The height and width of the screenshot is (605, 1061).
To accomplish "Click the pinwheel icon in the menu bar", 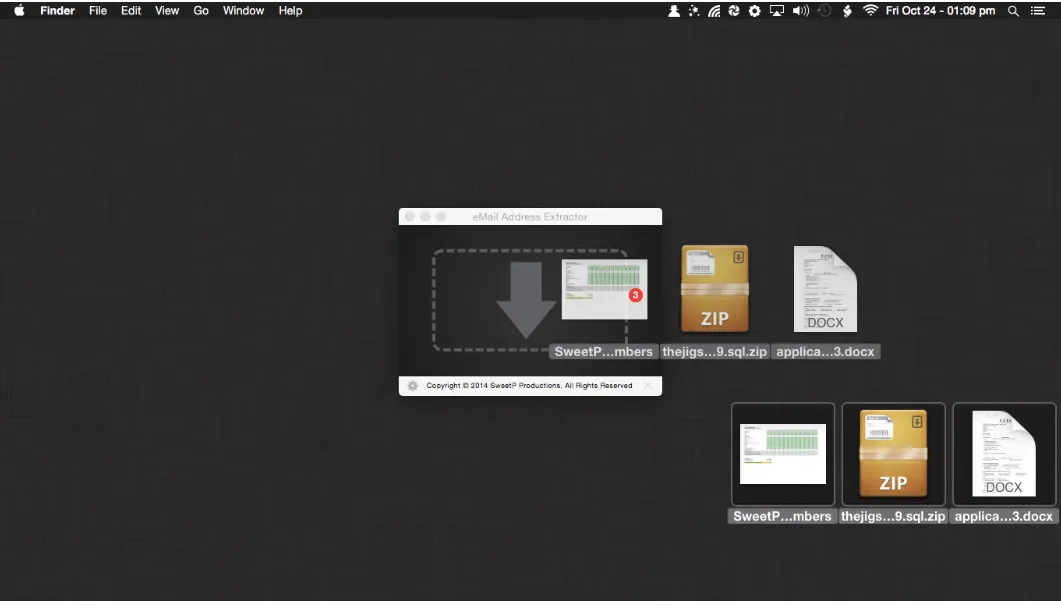I will [x=734, y=11].
